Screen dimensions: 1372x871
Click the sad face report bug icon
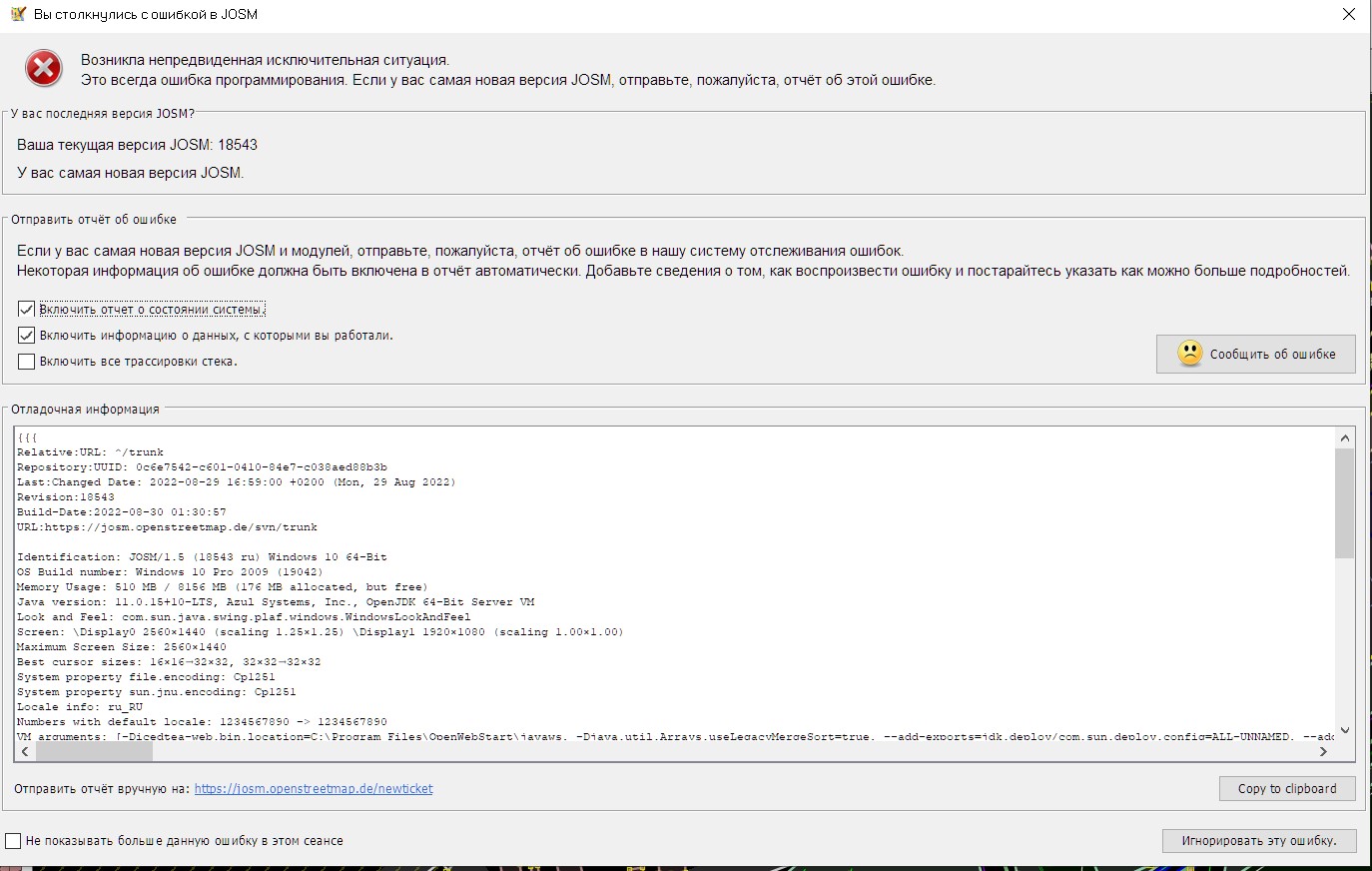coord(1189,354)
